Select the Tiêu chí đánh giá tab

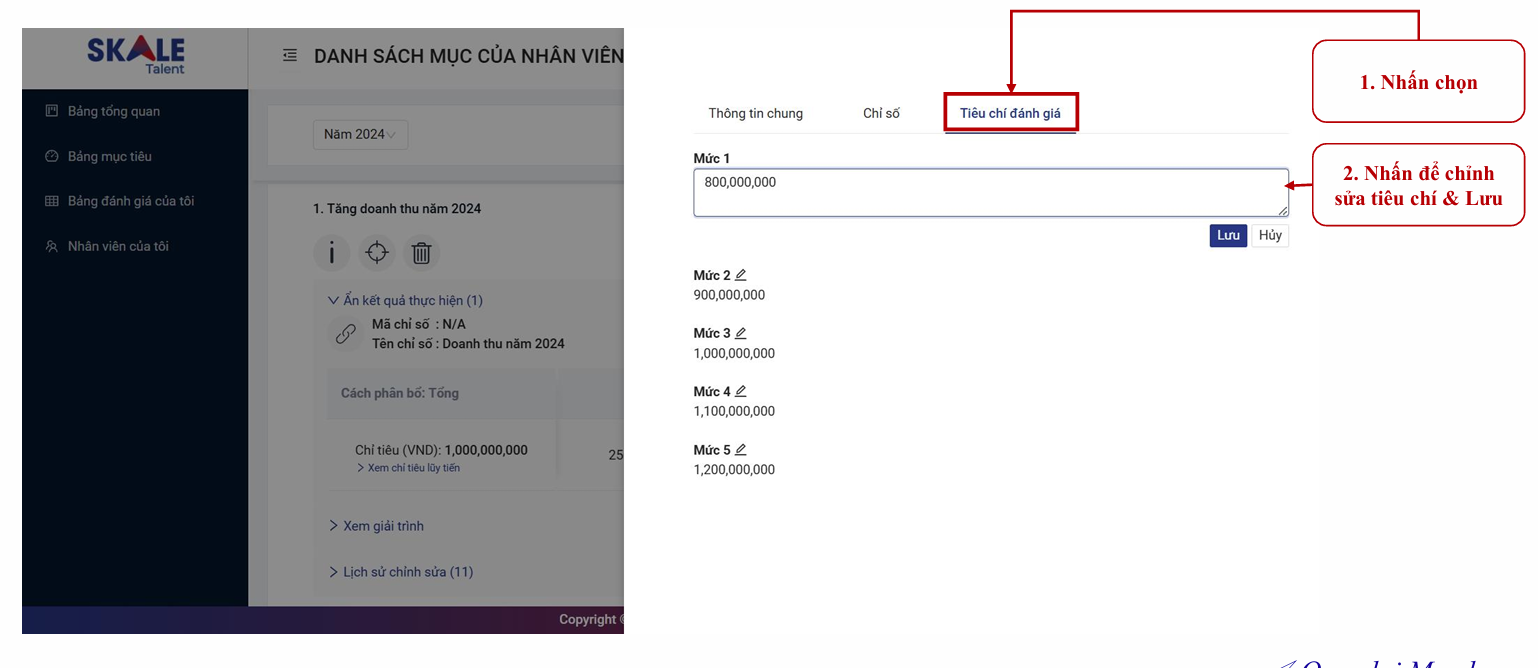[1010, 113]
